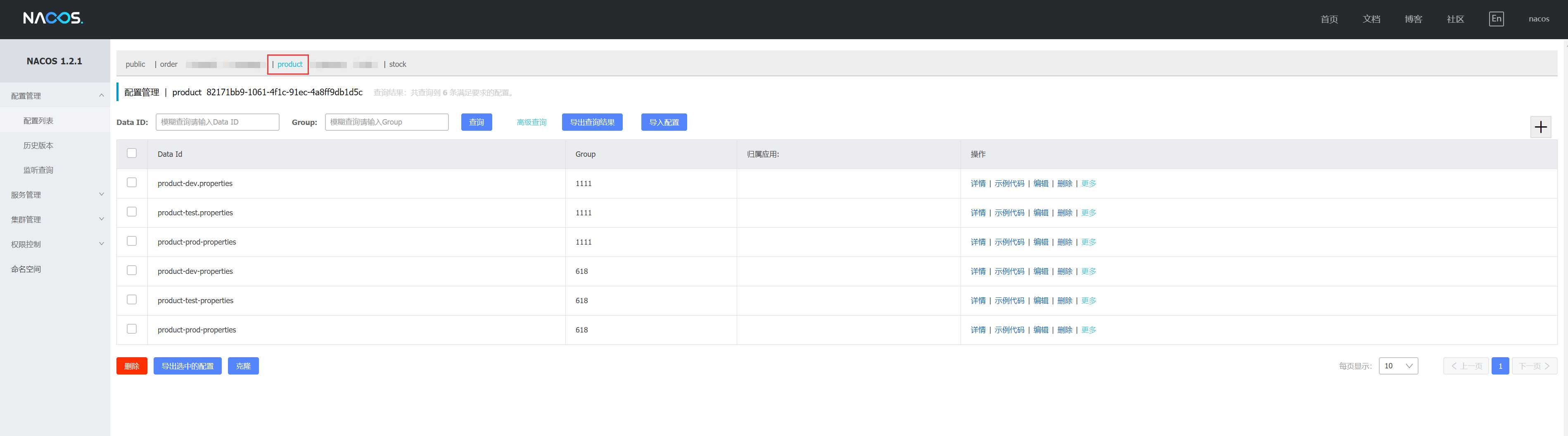Open 示例代码 for product-dev.properties
1568x436 pixels.
pyautogui.click(x=1009, y=184)
